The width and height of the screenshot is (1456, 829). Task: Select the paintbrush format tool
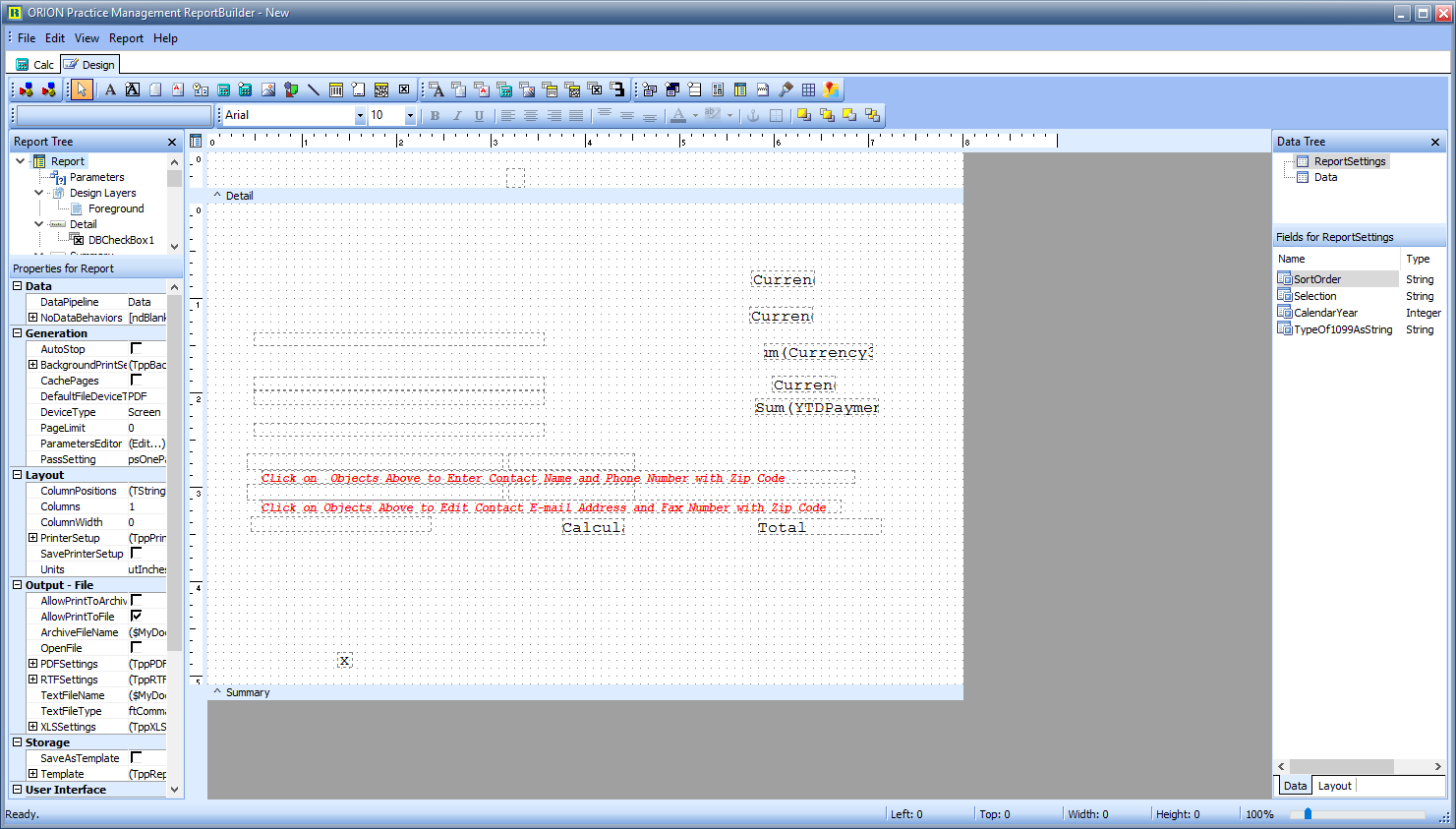click(x=786, y=89)
